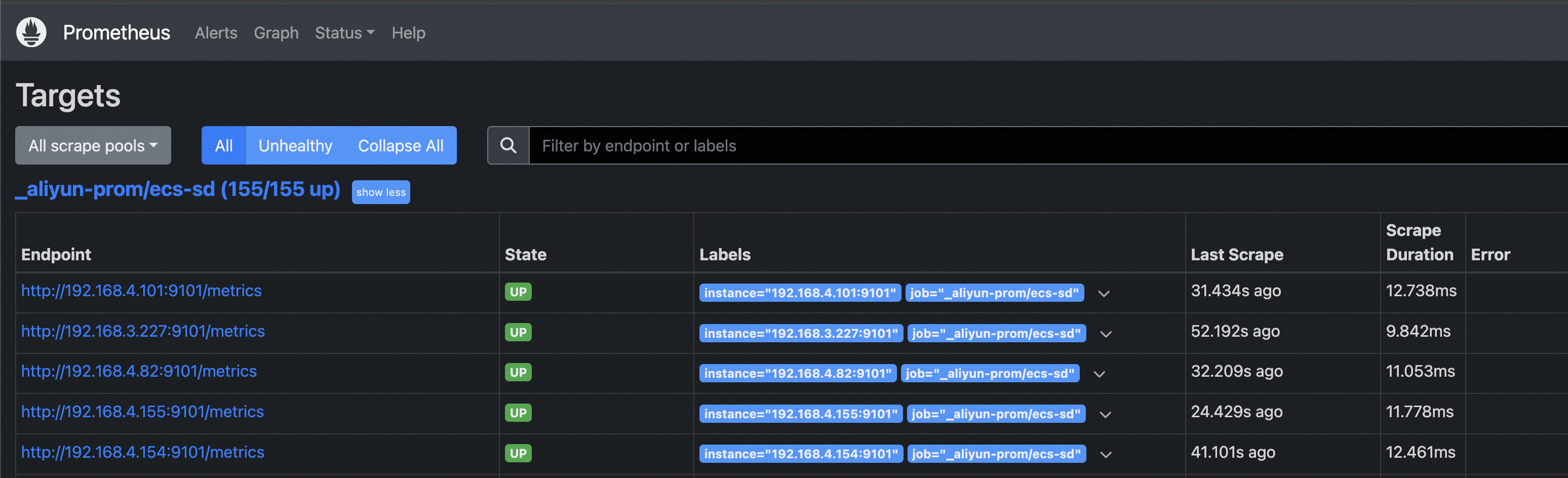Open the 192.168.4.82:9101 metrics endpoint link

pyautogui.click(x=139, y=371)
